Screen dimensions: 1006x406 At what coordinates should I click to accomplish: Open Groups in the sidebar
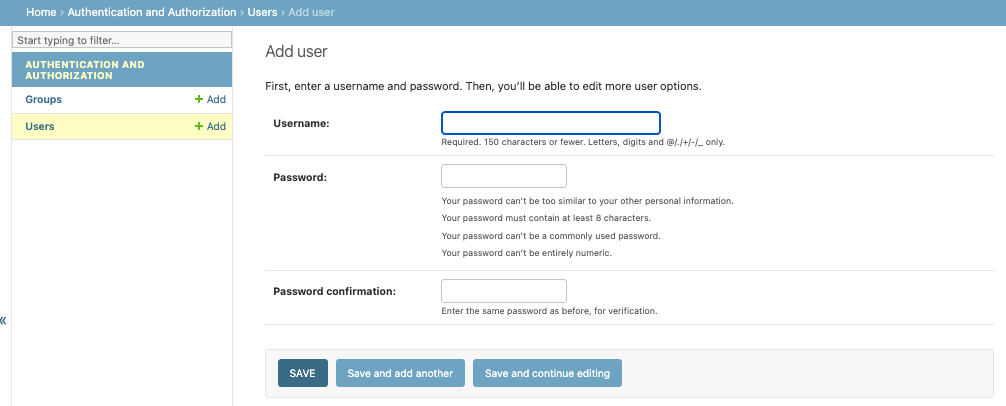44,100
